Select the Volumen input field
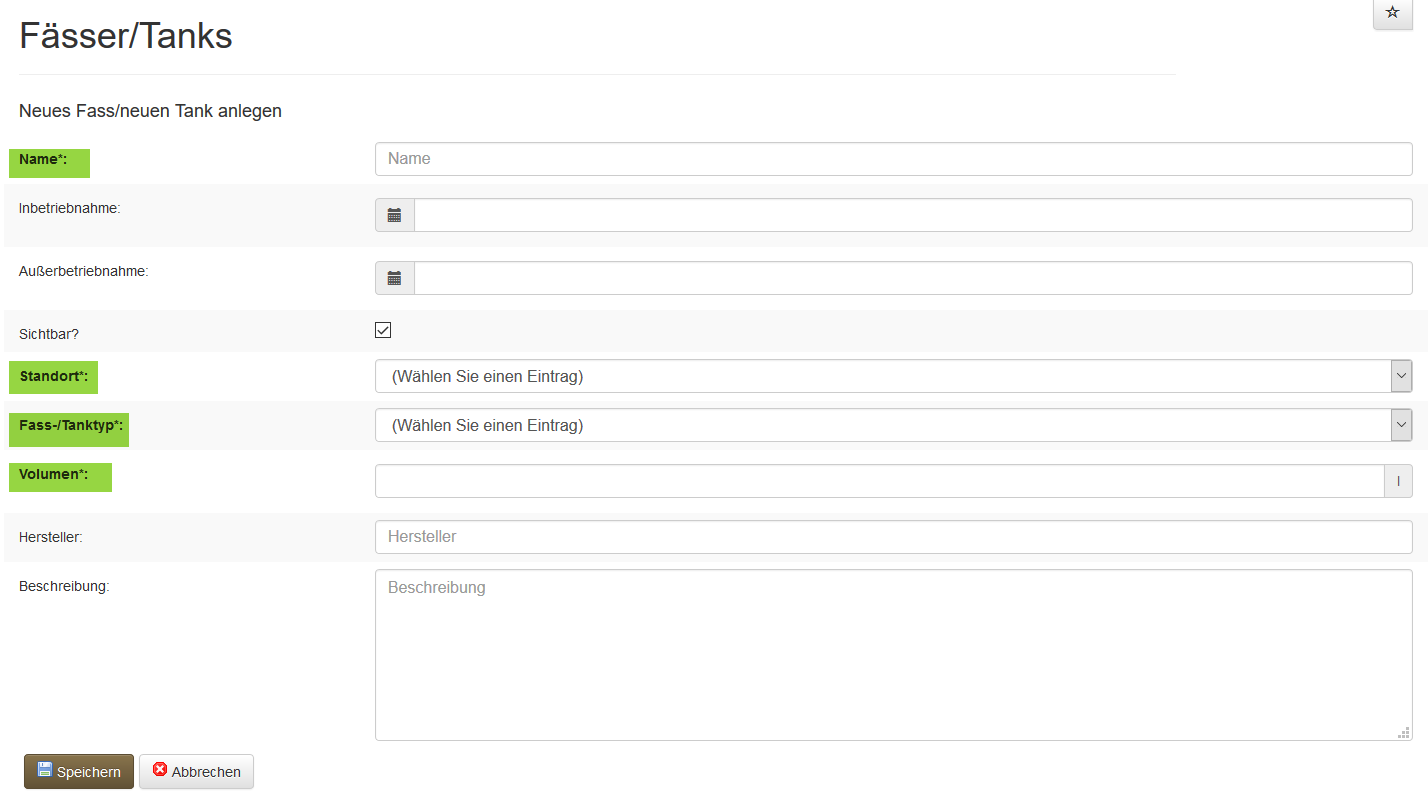 879,481
